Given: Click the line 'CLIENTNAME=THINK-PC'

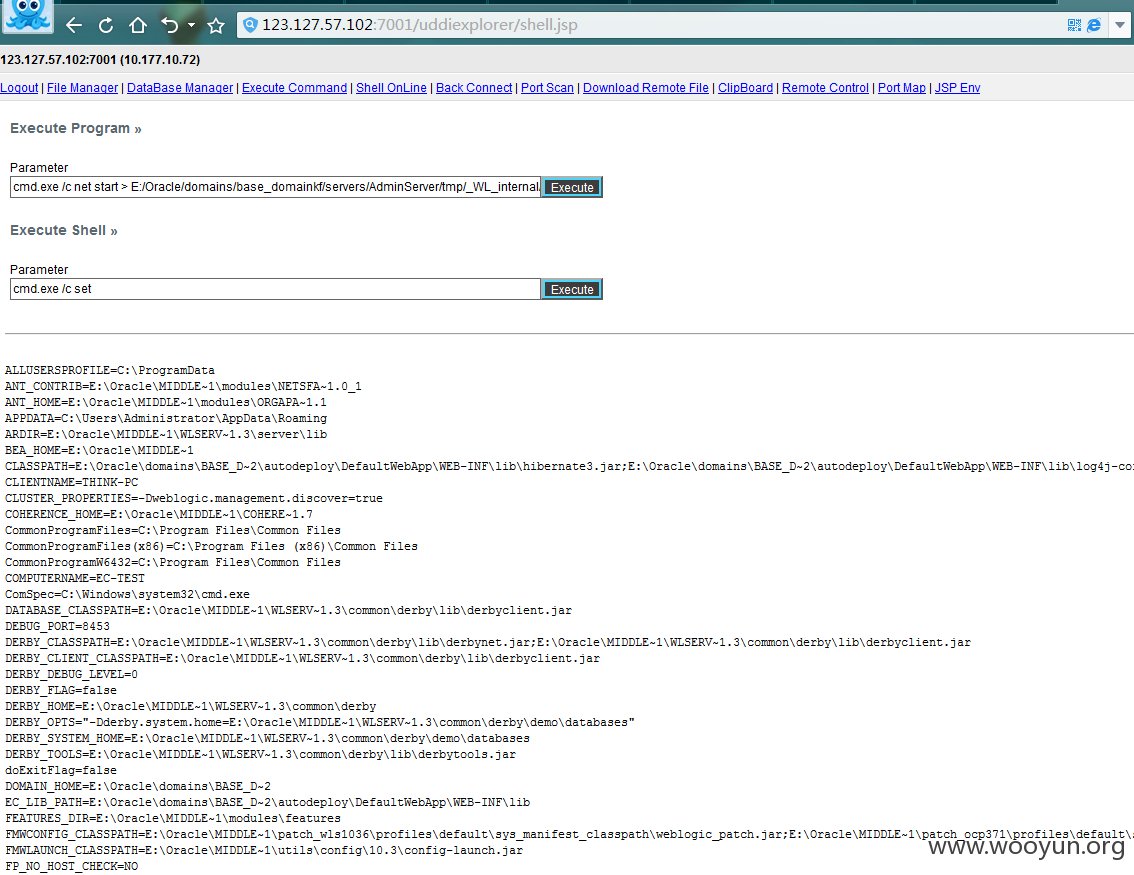Looking at the screenshot, I should [x=72, y=482].
